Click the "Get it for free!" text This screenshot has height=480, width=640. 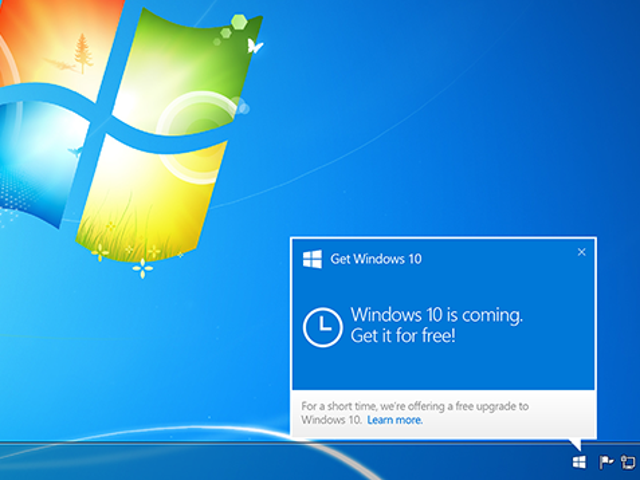coord(403,336)
